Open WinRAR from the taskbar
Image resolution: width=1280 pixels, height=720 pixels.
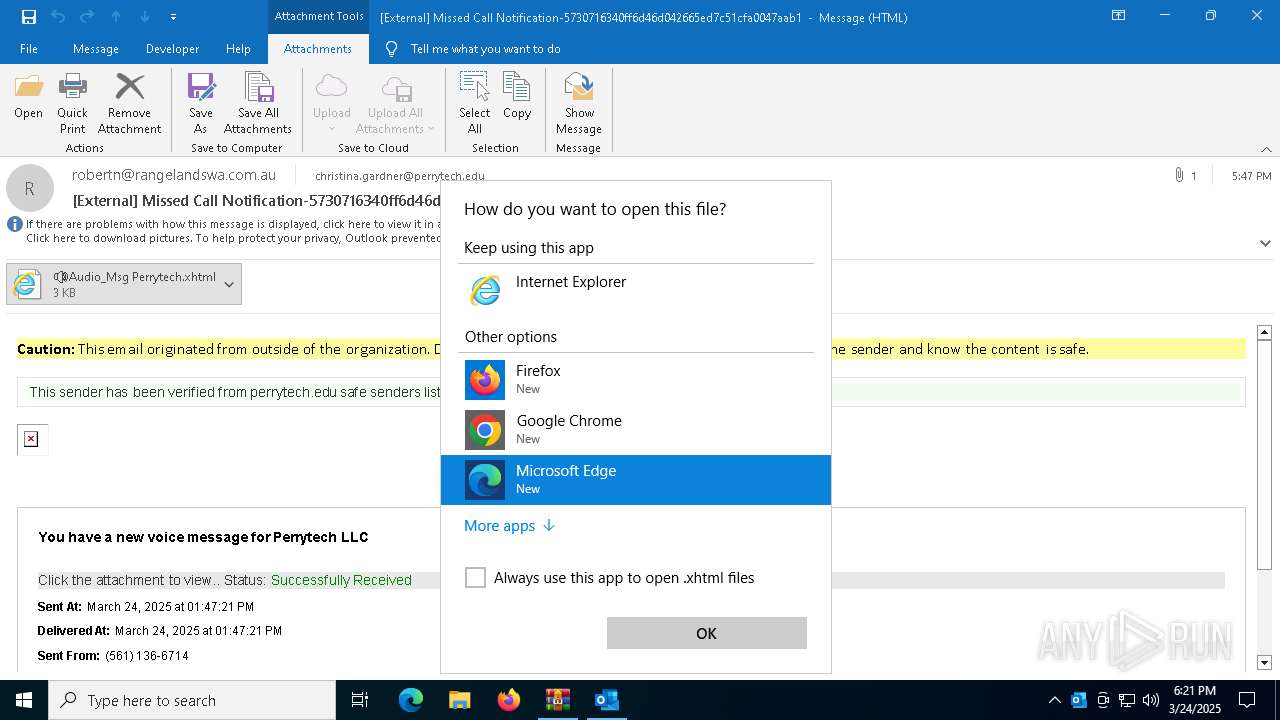click(557, 700)
